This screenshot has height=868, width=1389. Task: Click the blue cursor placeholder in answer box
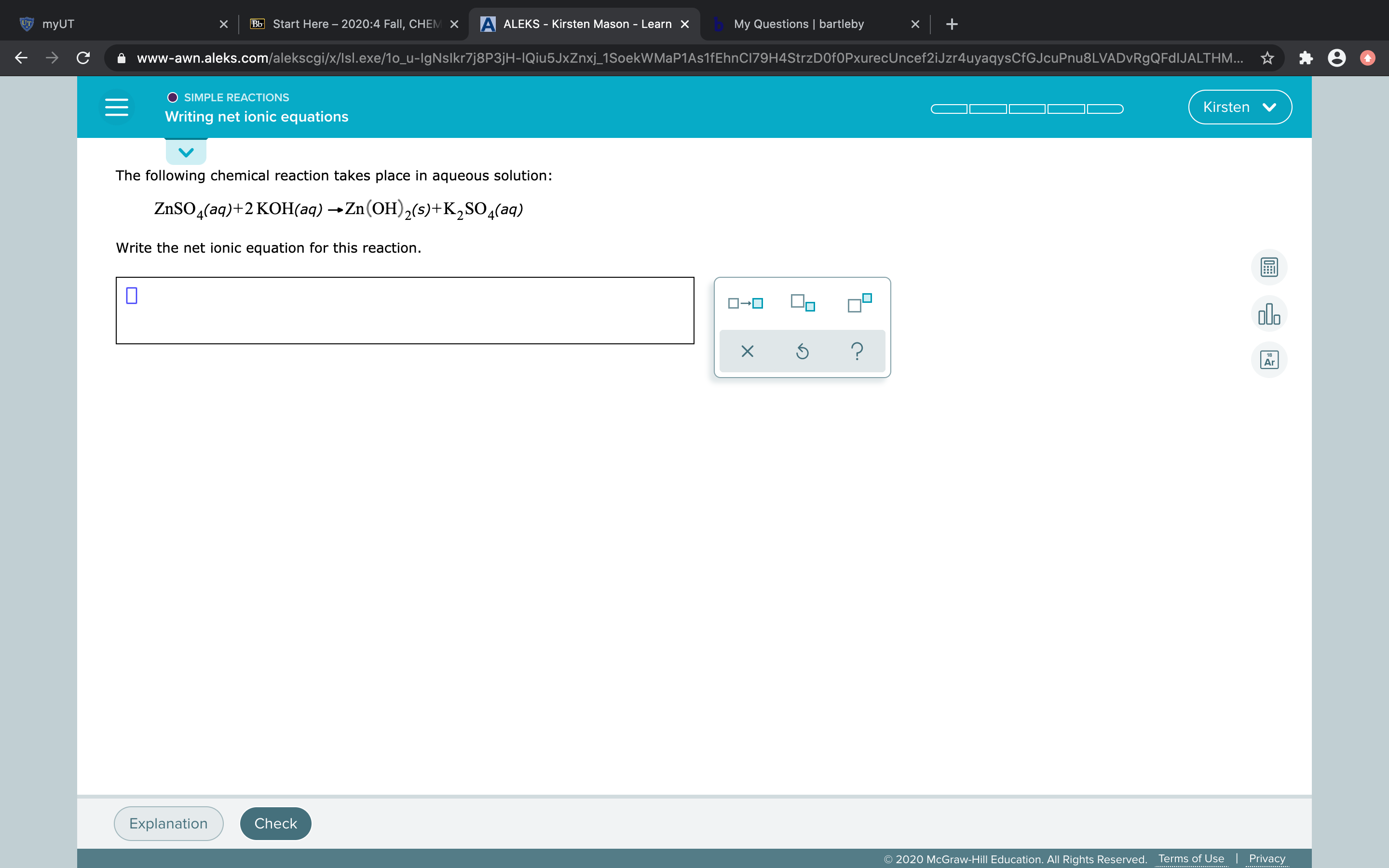(132, 296)
